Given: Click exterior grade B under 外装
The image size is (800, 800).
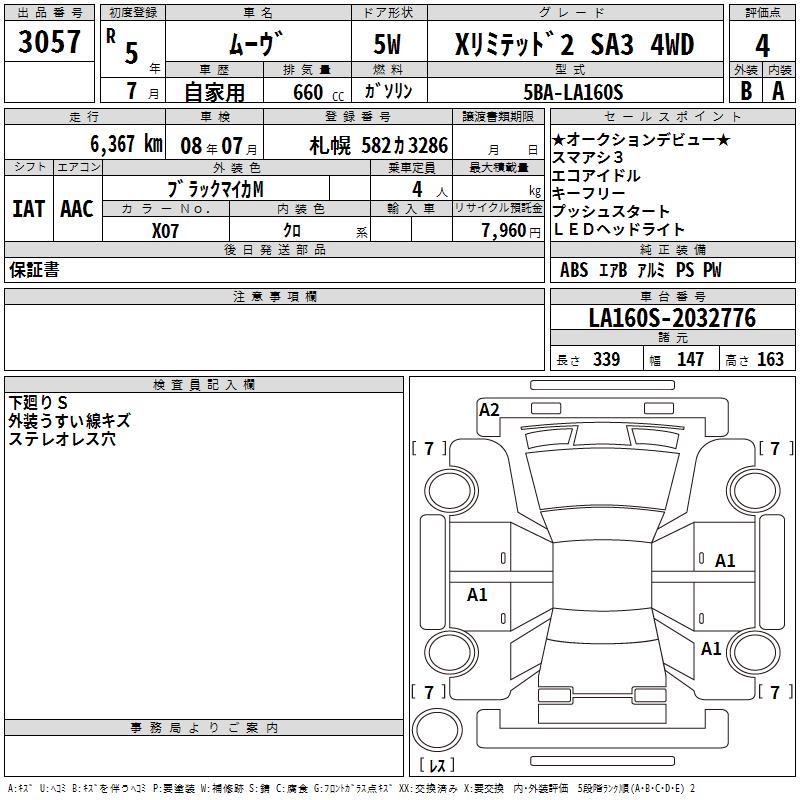Looking at the screenshot, I should tap(746, 91).
